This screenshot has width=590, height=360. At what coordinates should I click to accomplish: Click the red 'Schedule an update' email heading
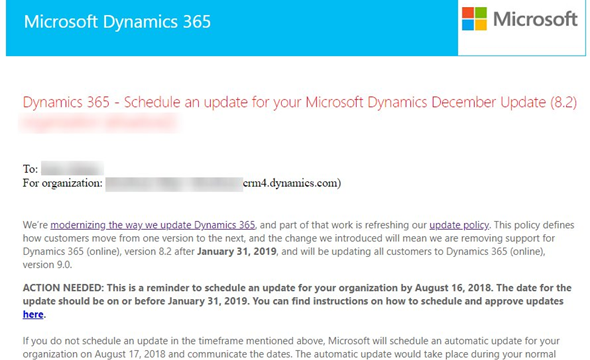300,102
